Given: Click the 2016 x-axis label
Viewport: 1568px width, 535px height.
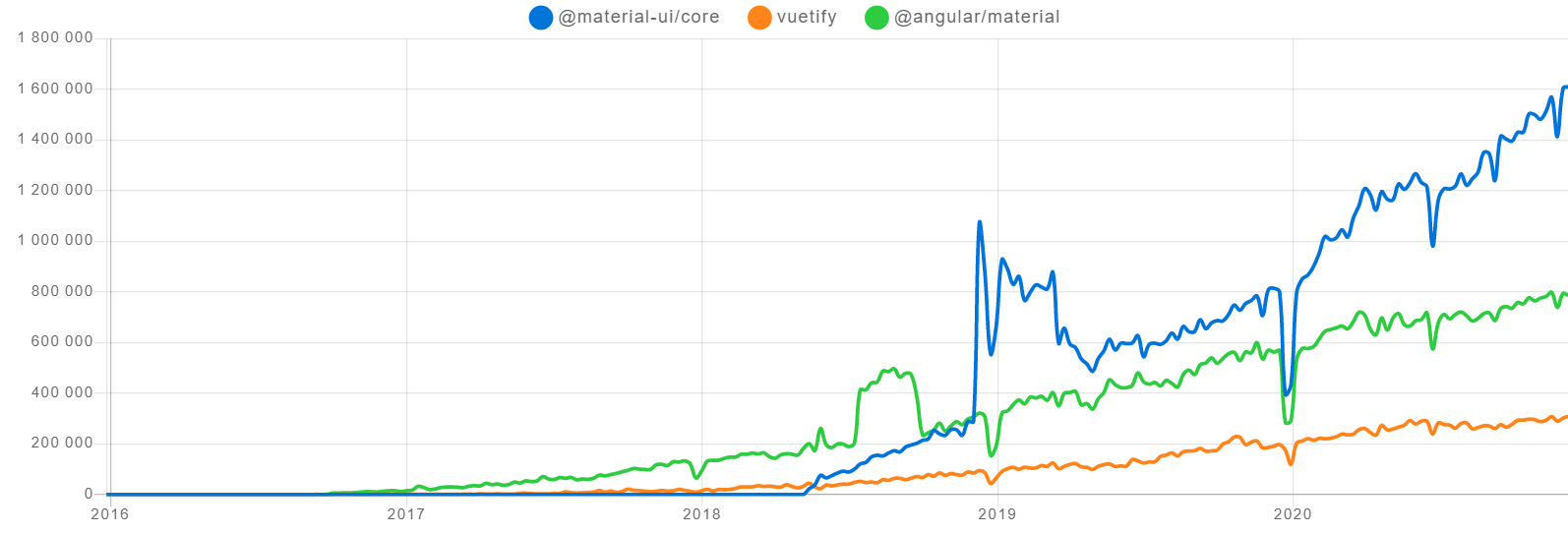Looking at the screenshot, I should 109,513.
